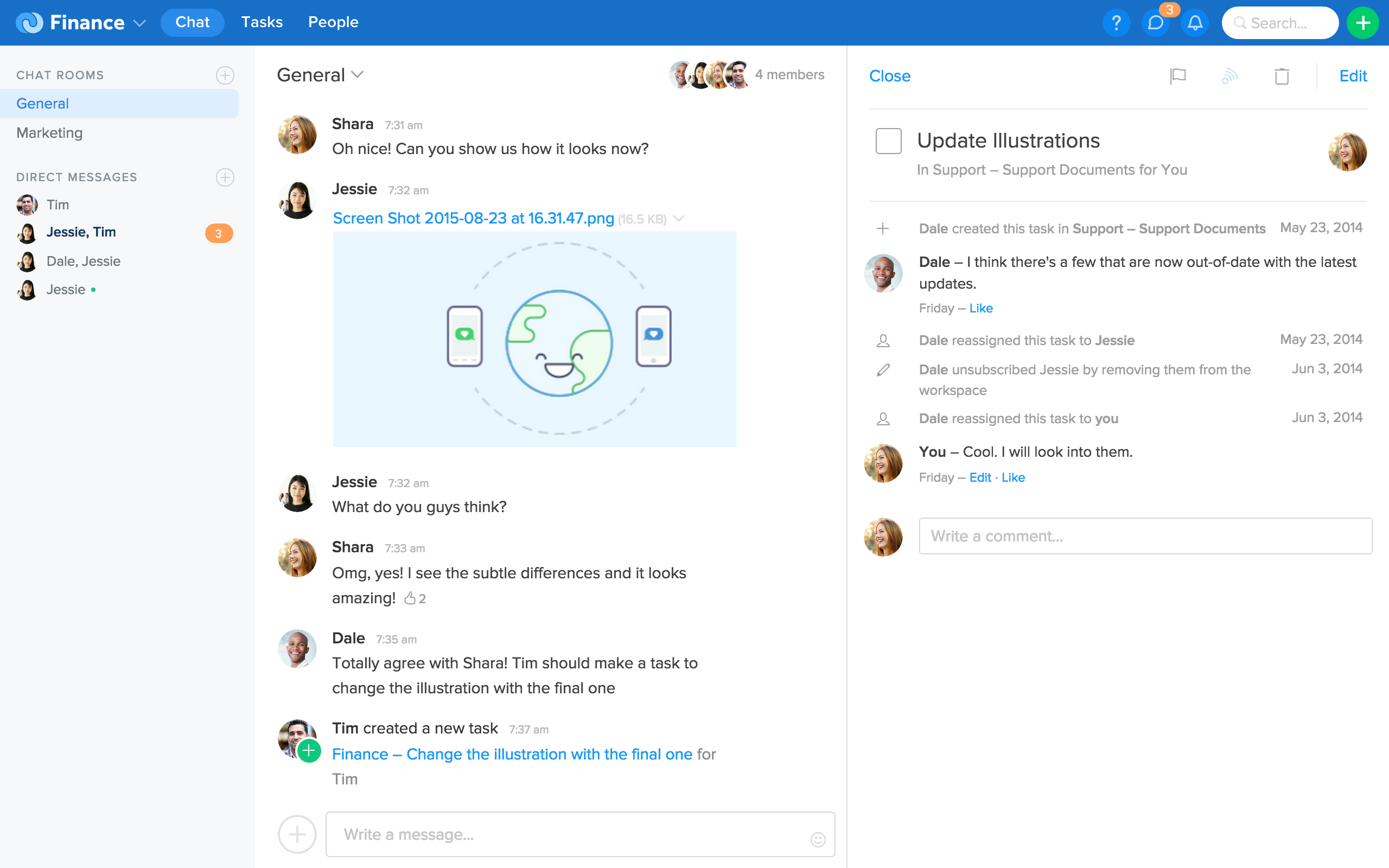Click the emoji smiley in message box
This screenshot has height=868, width=1389.
pos(818,839)
